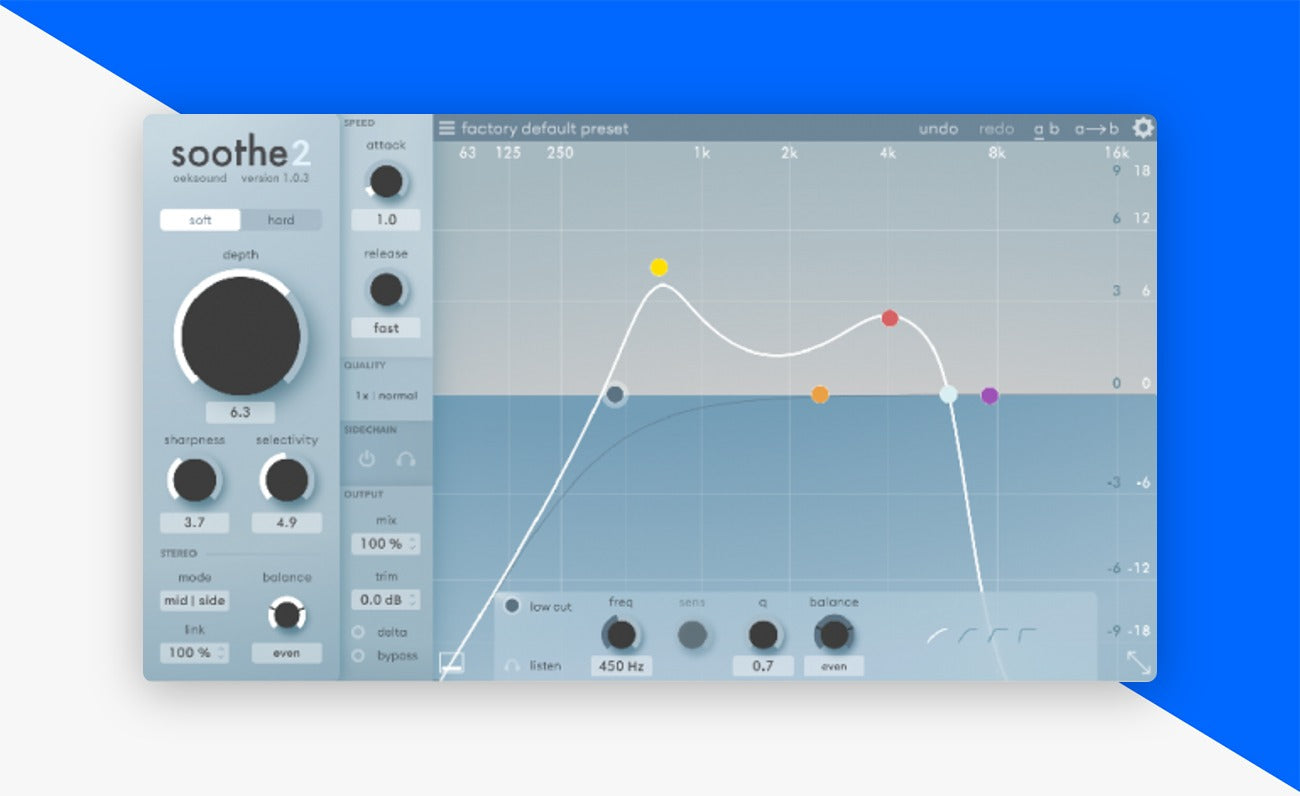Image resolution: width=1300 pixels, height=796 pixels.
Task: Toggle the sidechain power icon
Action: [367, 459]
